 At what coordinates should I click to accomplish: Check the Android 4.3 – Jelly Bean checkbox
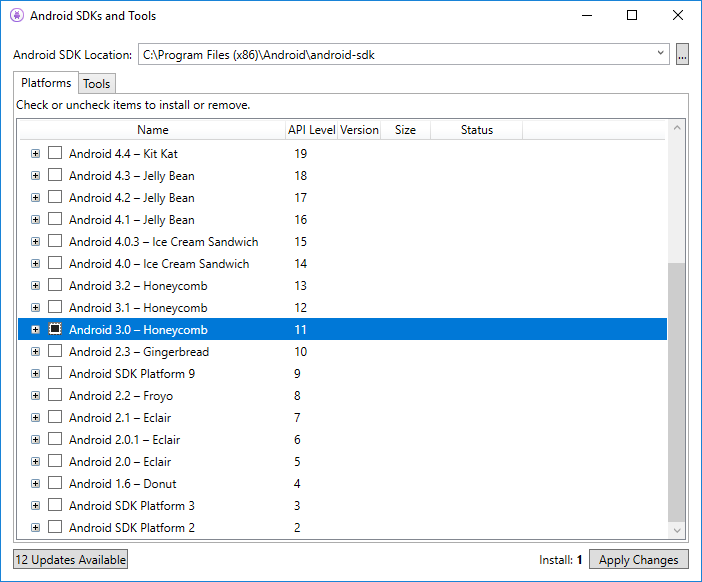55,175
